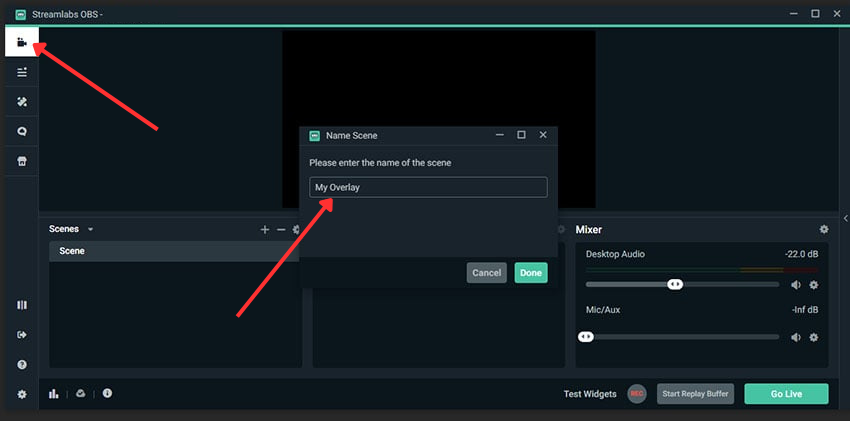Click the cloud backup status icon
Viewport: 850px width, 421px height.
pos(81,393)
